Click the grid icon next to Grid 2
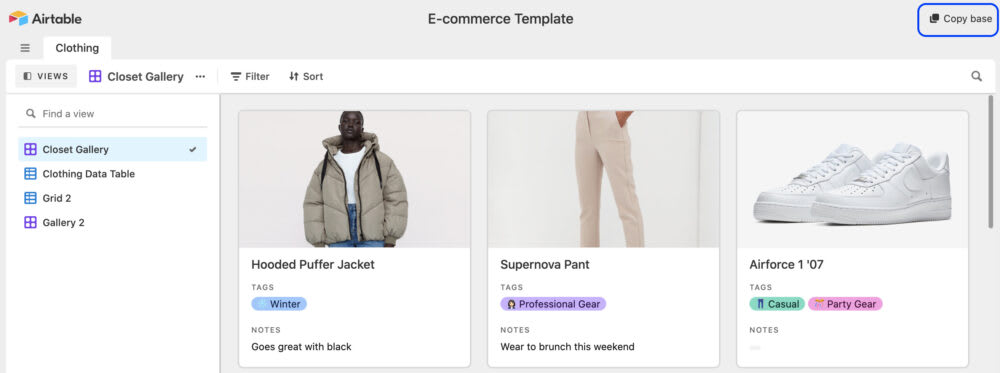 click(30, 198)
